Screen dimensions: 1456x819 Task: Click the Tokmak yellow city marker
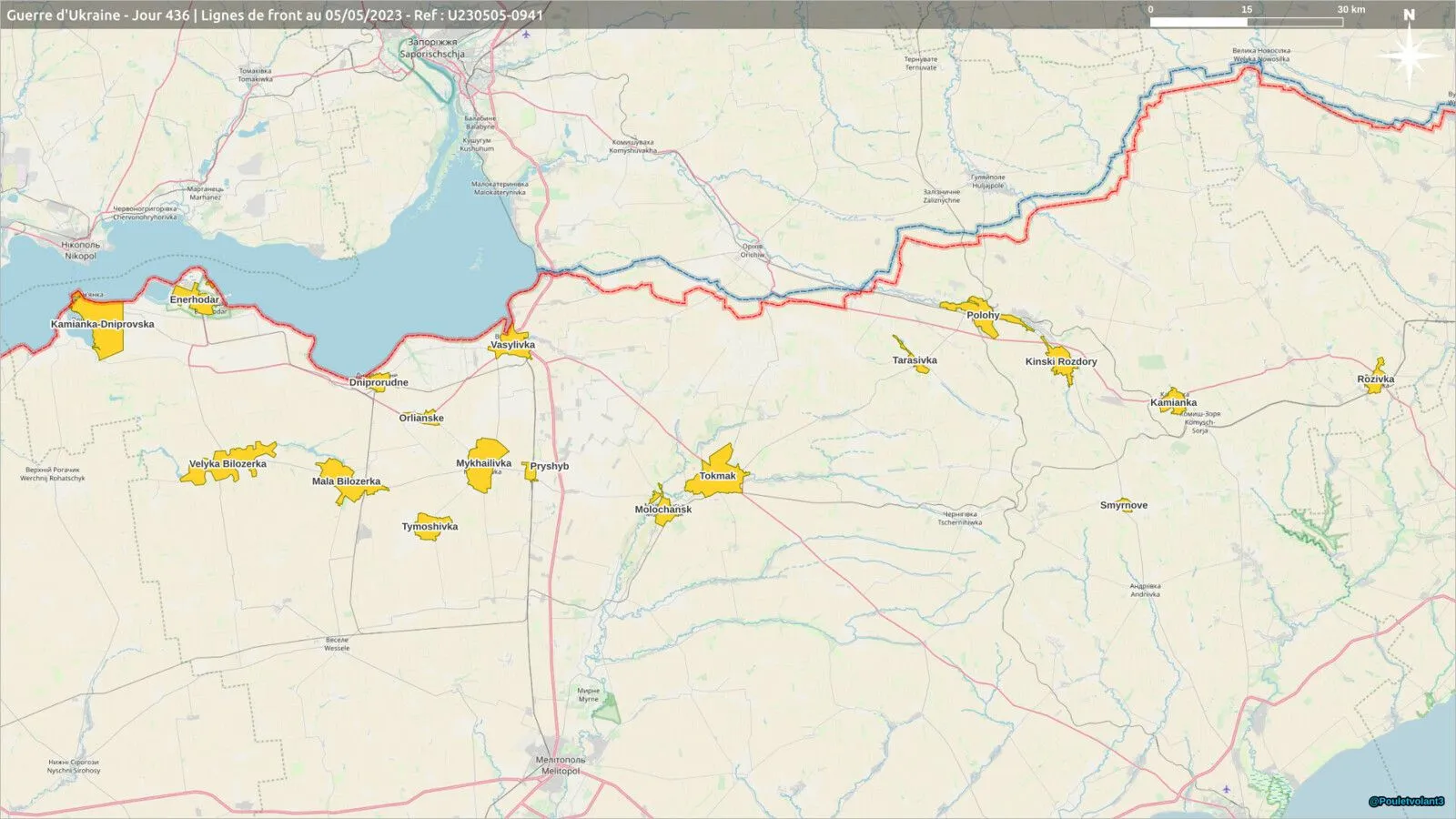coord(717,471)
